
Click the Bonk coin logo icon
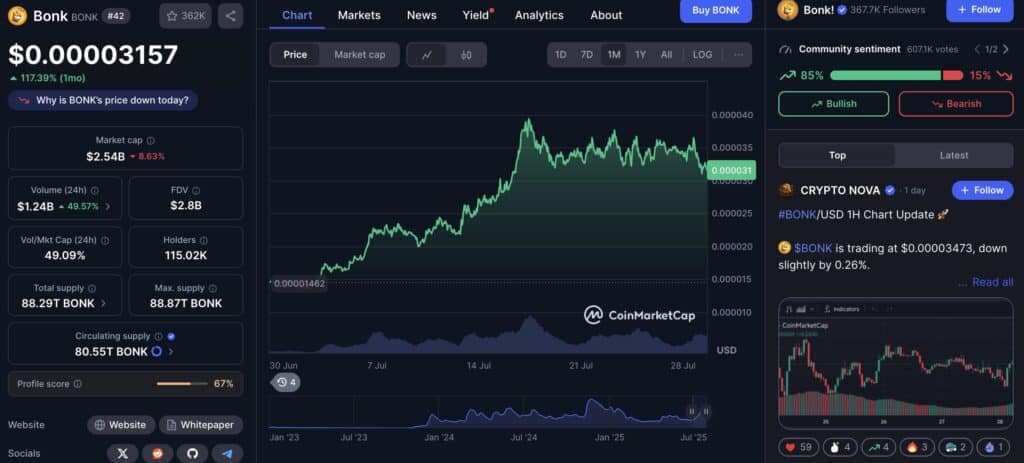[17, 15]
